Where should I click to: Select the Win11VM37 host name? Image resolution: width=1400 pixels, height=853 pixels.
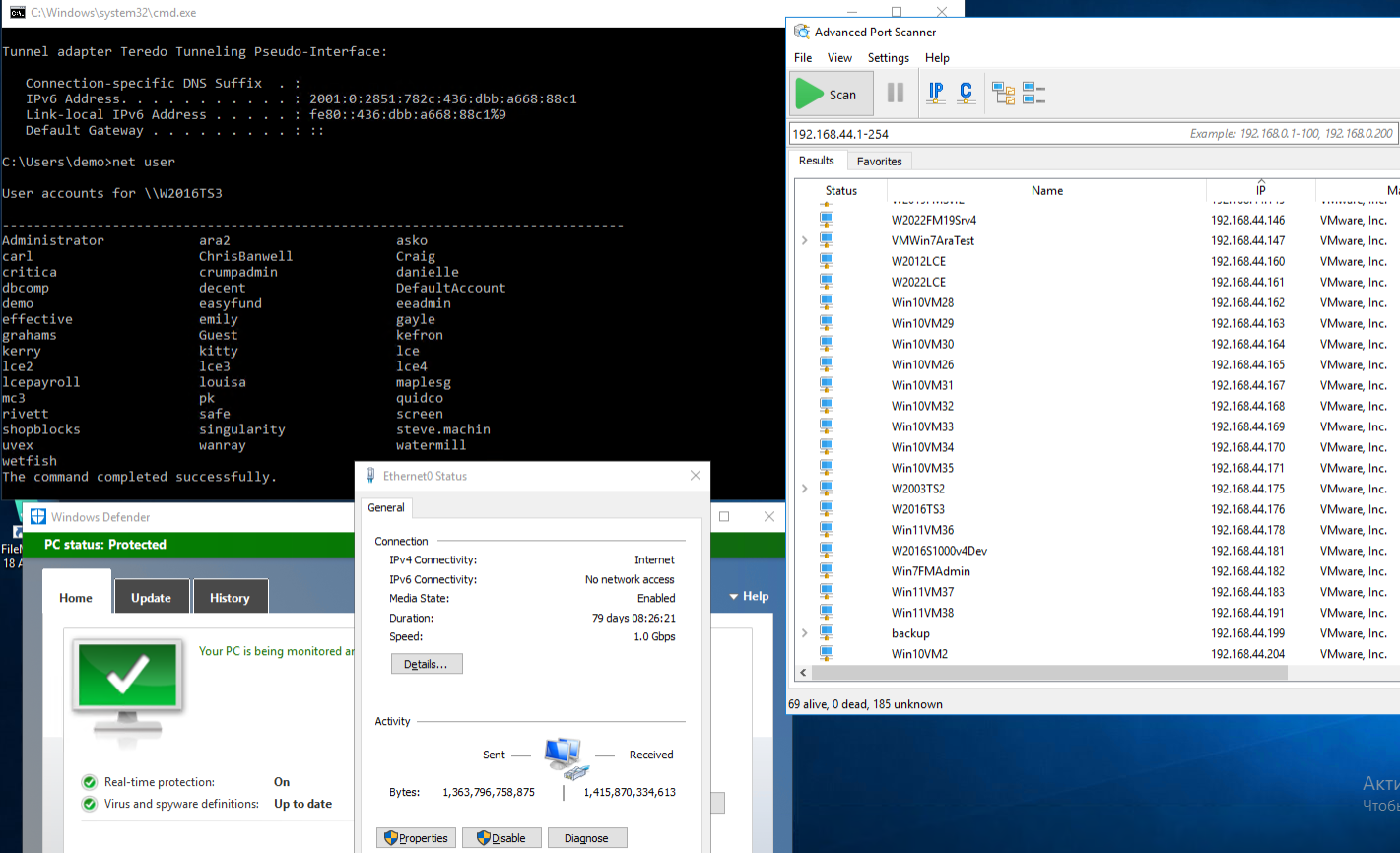(x=922, y=592)
